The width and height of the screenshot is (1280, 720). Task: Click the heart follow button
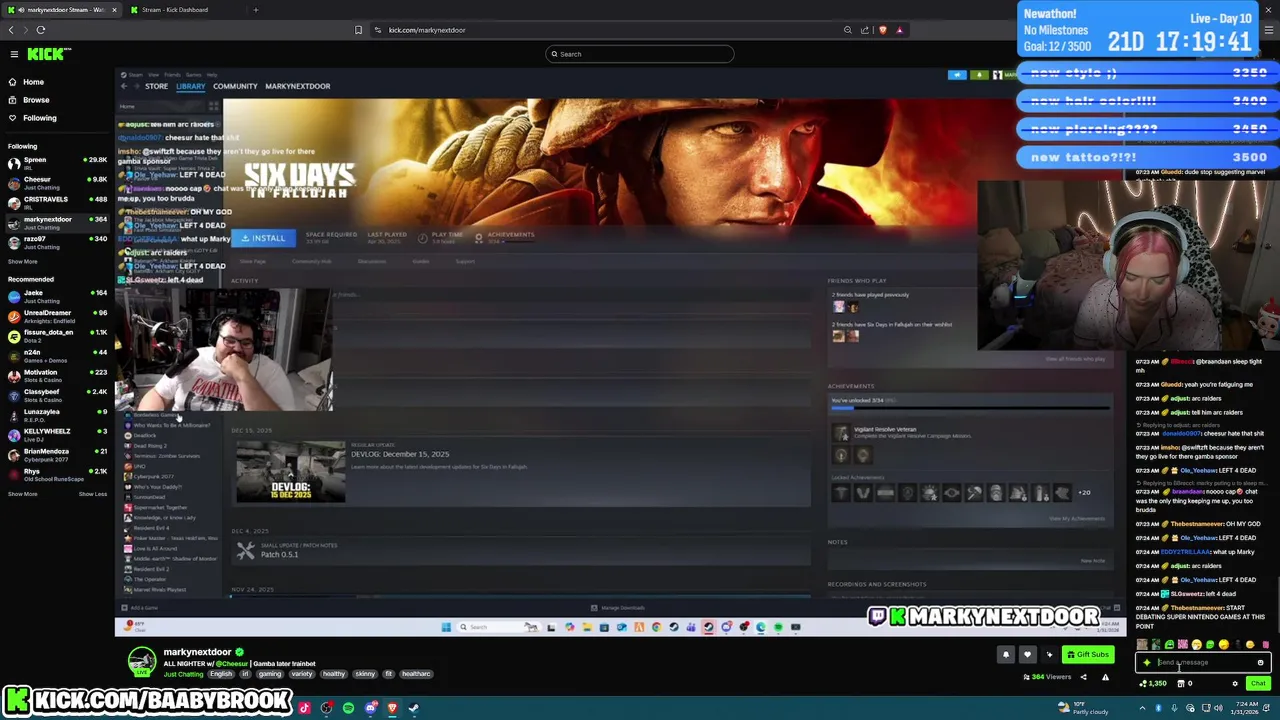click(1027, 655)
